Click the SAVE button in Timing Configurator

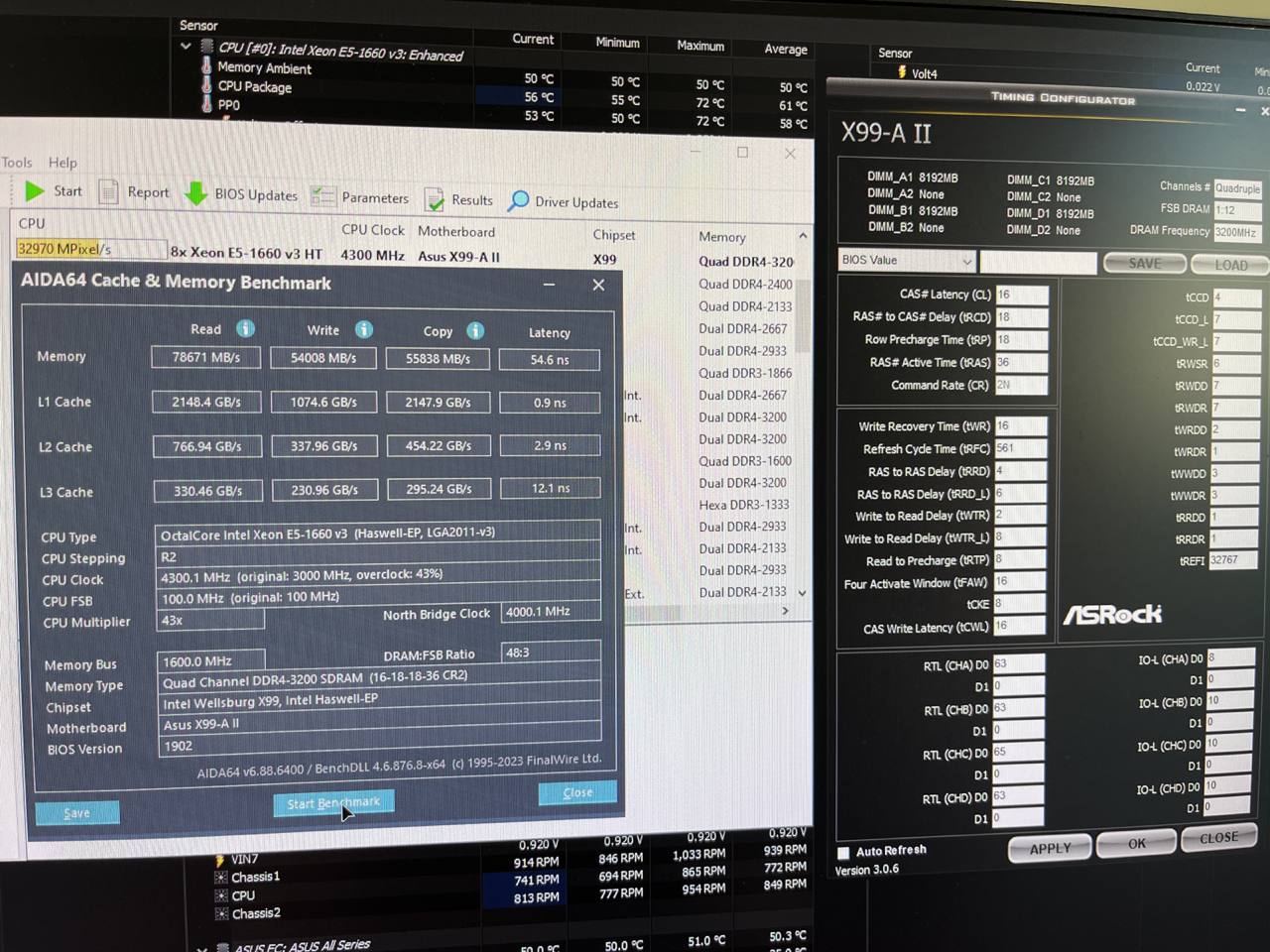[x=1144, y=263]
